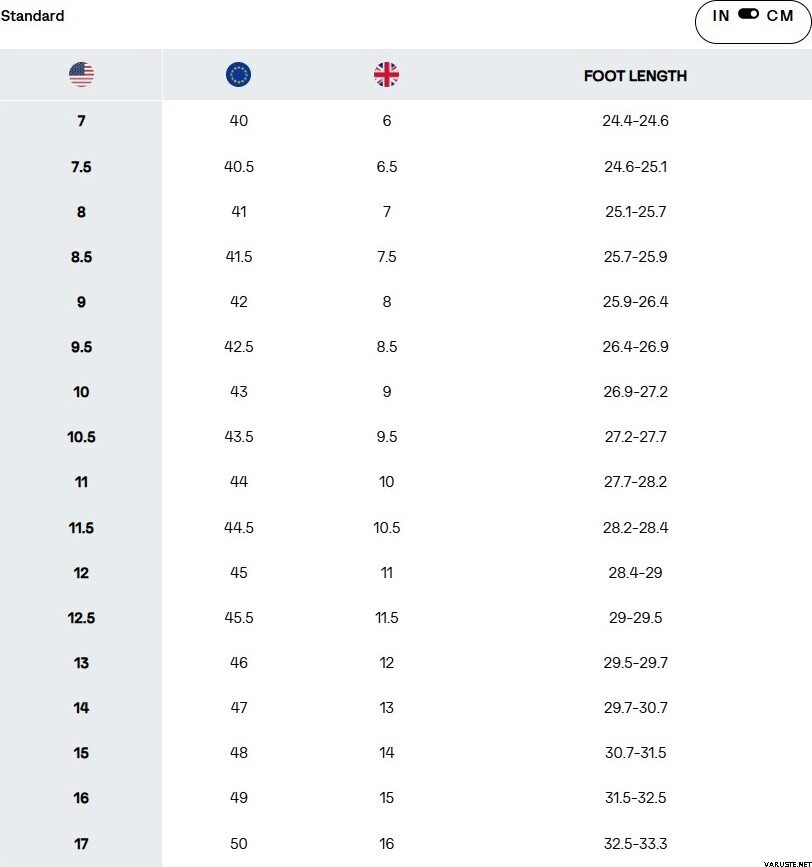Viewport: 812px width, 867px height.
Task: Click UK size 9.5 cell
Action: 386,437
